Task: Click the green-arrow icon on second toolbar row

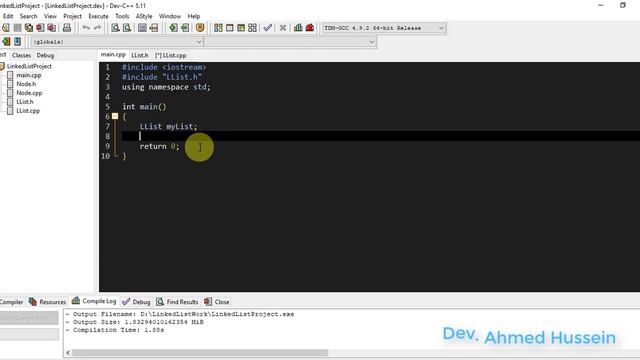Action: [6, 42]
